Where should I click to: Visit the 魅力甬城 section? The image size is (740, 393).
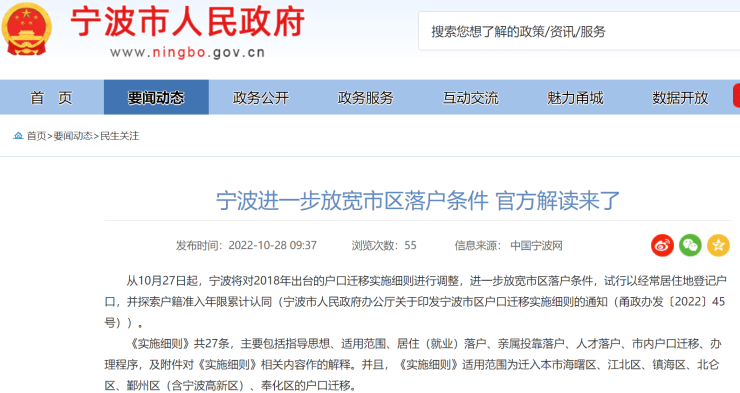click(x=575, y=98)
